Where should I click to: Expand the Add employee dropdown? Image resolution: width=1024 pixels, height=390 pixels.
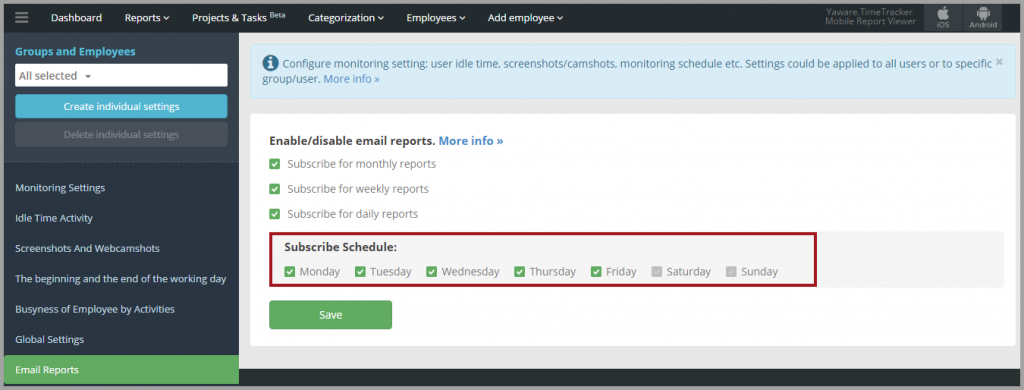click(525, 18)
